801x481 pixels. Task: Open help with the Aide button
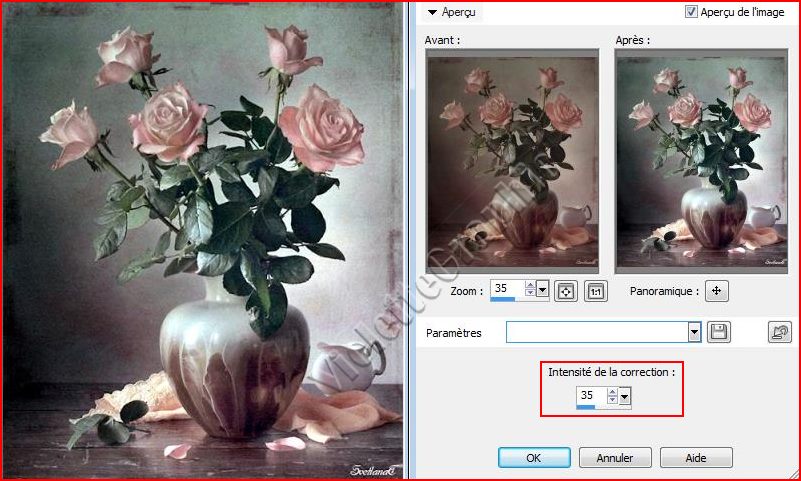pyautogui.click(x=694, y=457)
